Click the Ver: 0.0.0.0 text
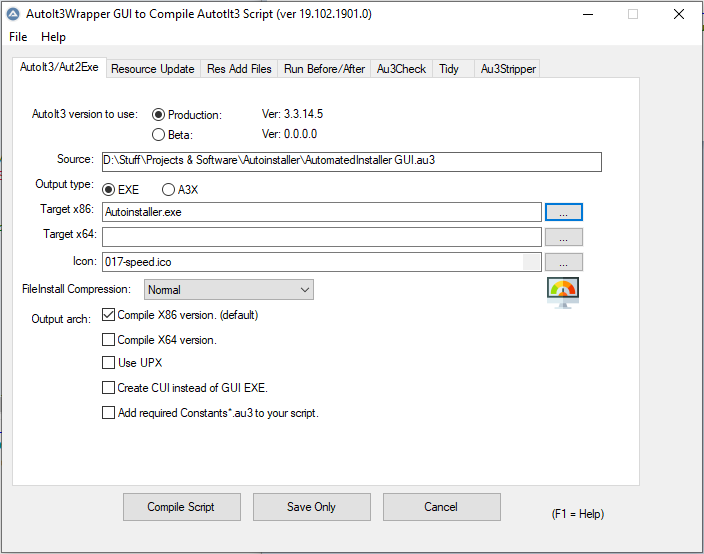Viewport: 704px width, 554px height. [x=290, y=134]
